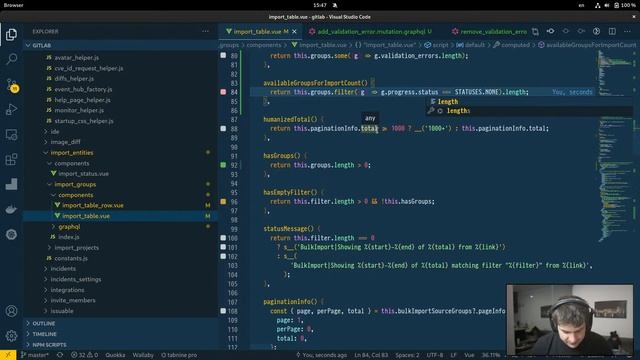
Task: Click Ln 84, Col 83 cursor position
Action: [371, 355]
